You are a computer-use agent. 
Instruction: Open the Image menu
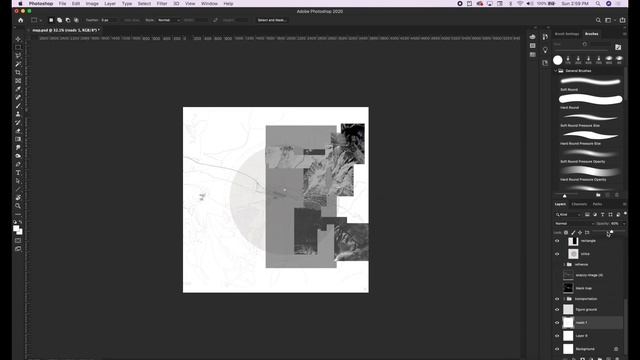(x=92, y=4)
